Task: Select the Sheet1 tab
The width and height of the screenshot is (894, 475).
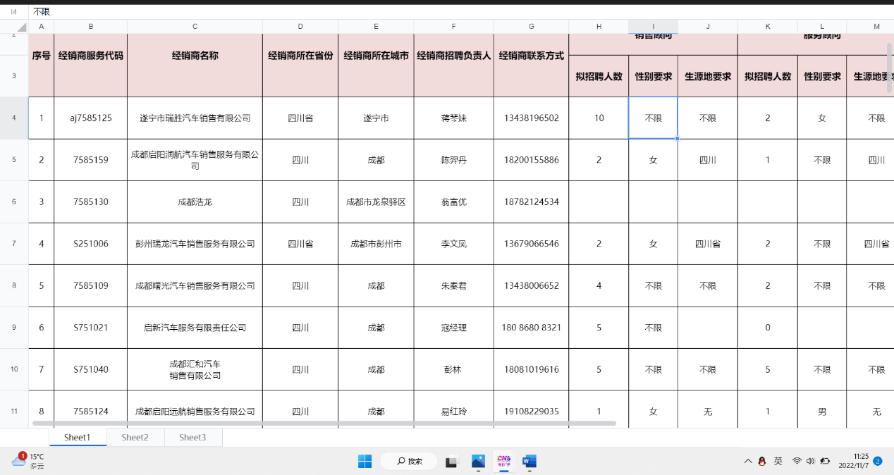Action: [x=77, y=437]
